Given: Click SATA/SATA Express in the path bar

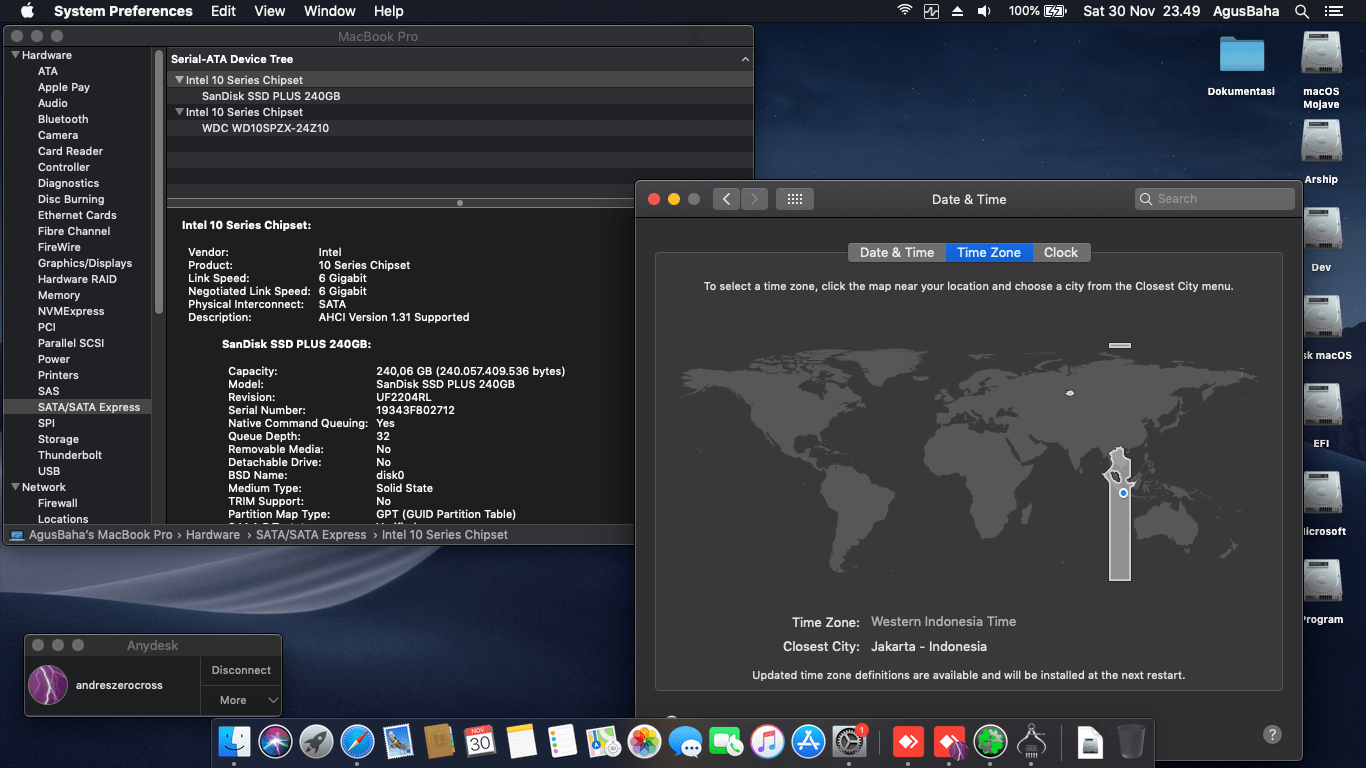Looking at the screenshot, I should 311,535.
